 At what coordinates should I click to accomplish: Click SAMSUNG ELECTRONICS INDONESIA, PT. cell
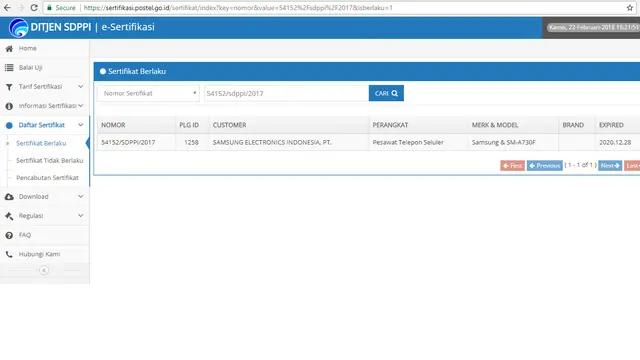click(x=272, y=142)
